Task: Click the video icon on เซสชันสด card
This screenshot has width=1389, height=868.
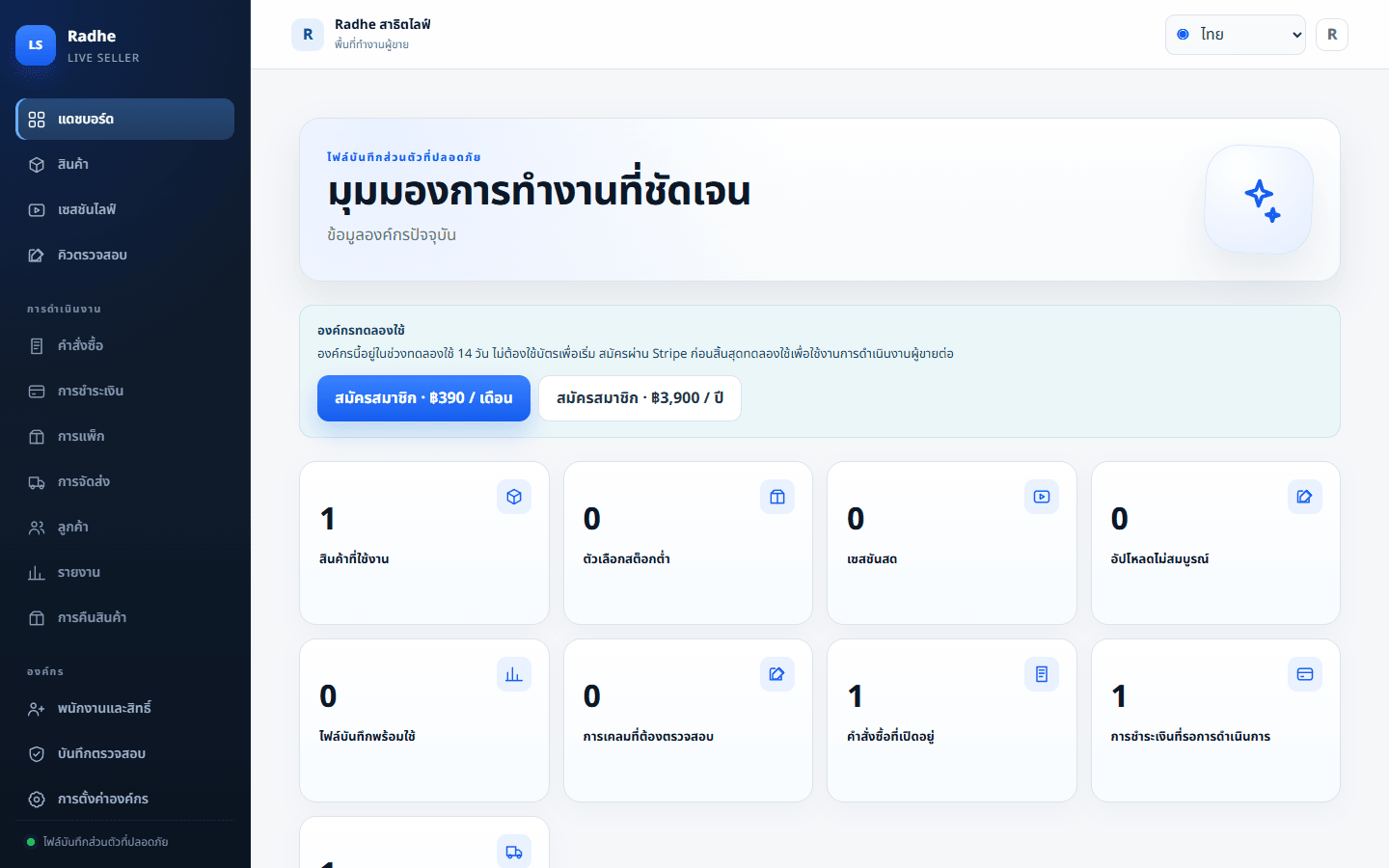Action: [1042, 497]
